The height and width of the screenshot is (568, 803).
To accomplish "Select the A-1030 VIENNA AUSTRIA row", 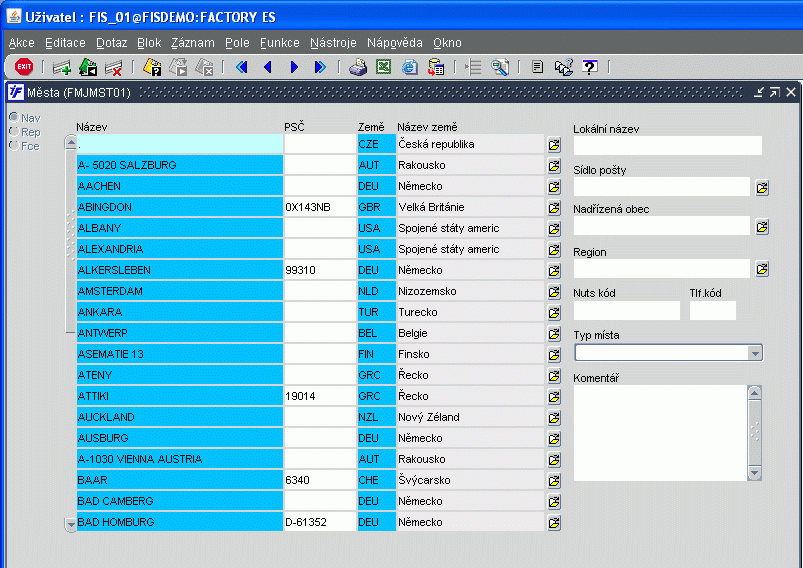I will (180, 459).
